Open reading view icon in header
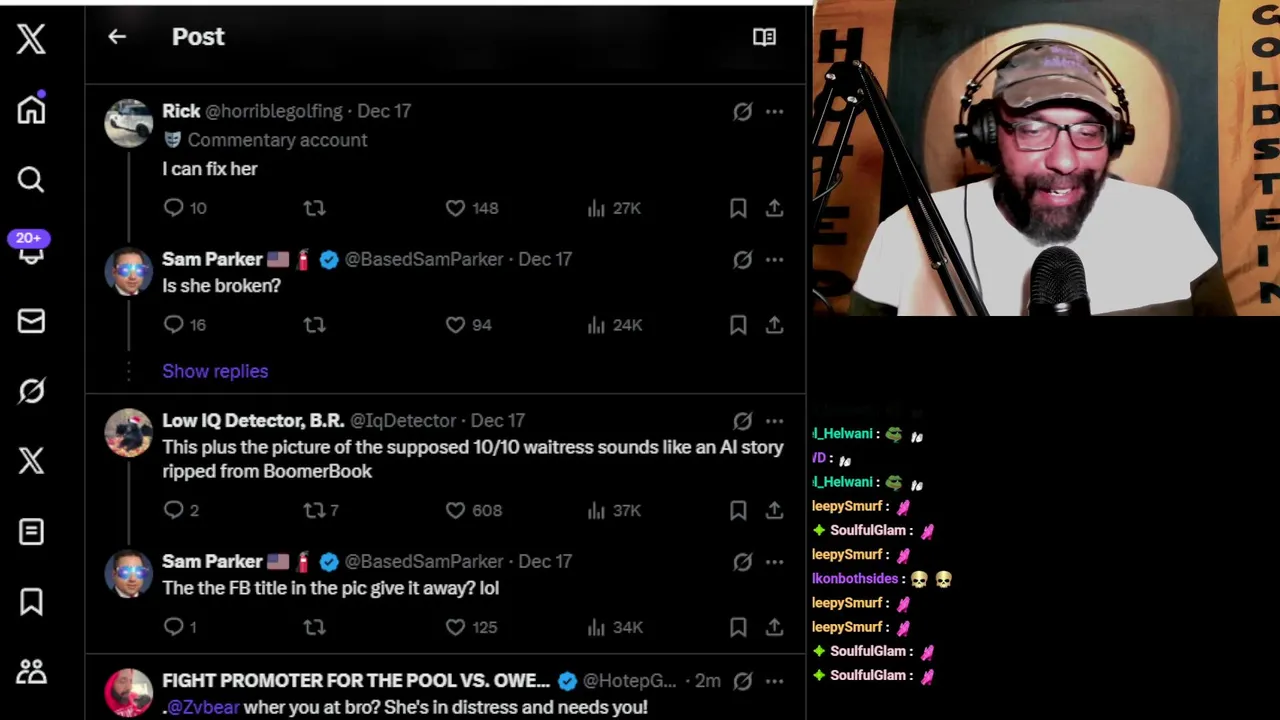Viewport: 1280px width, 720px height. pyautogui.click(x=764, y=37)
